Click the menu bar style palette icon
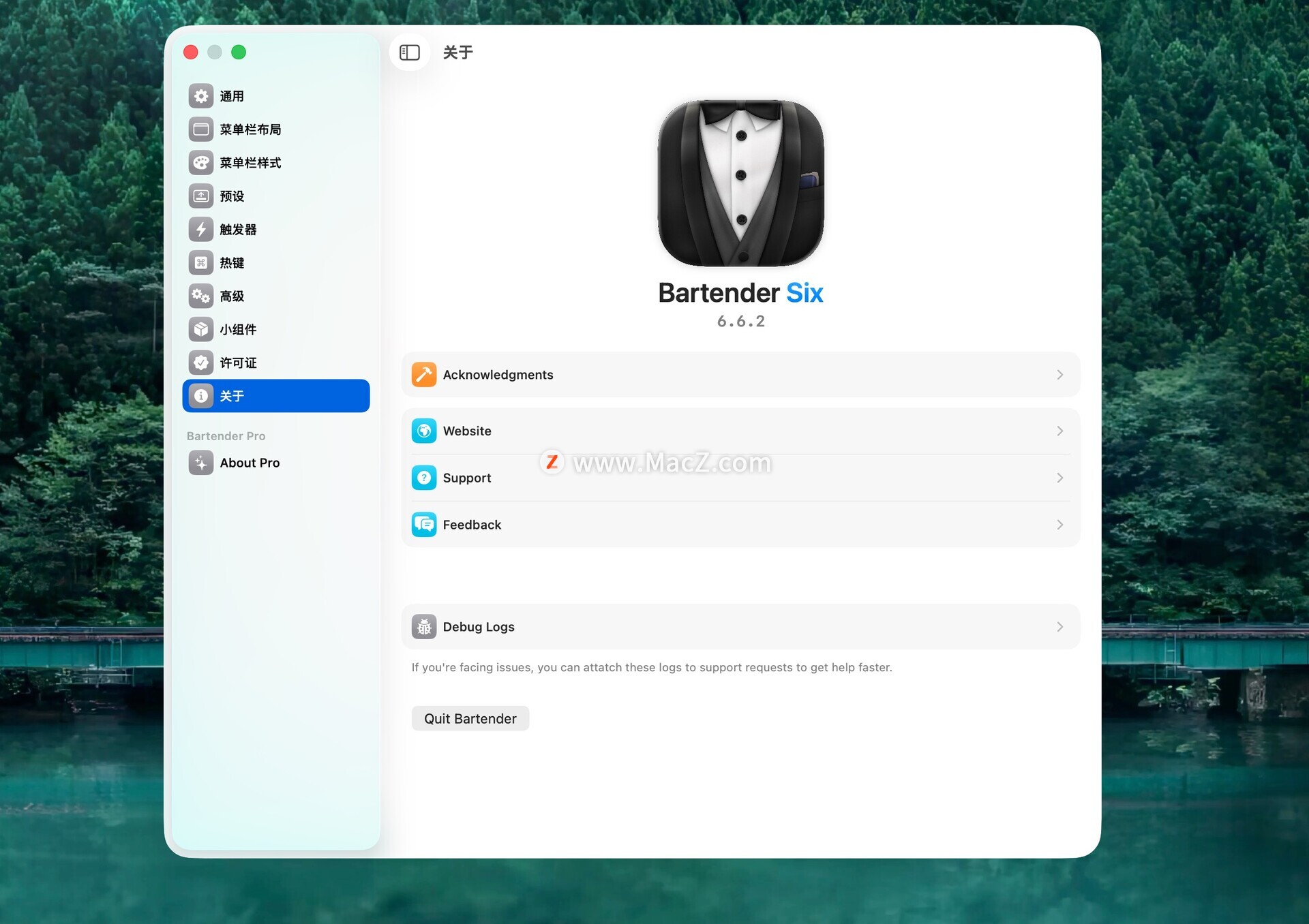 (x=200, y=163)
